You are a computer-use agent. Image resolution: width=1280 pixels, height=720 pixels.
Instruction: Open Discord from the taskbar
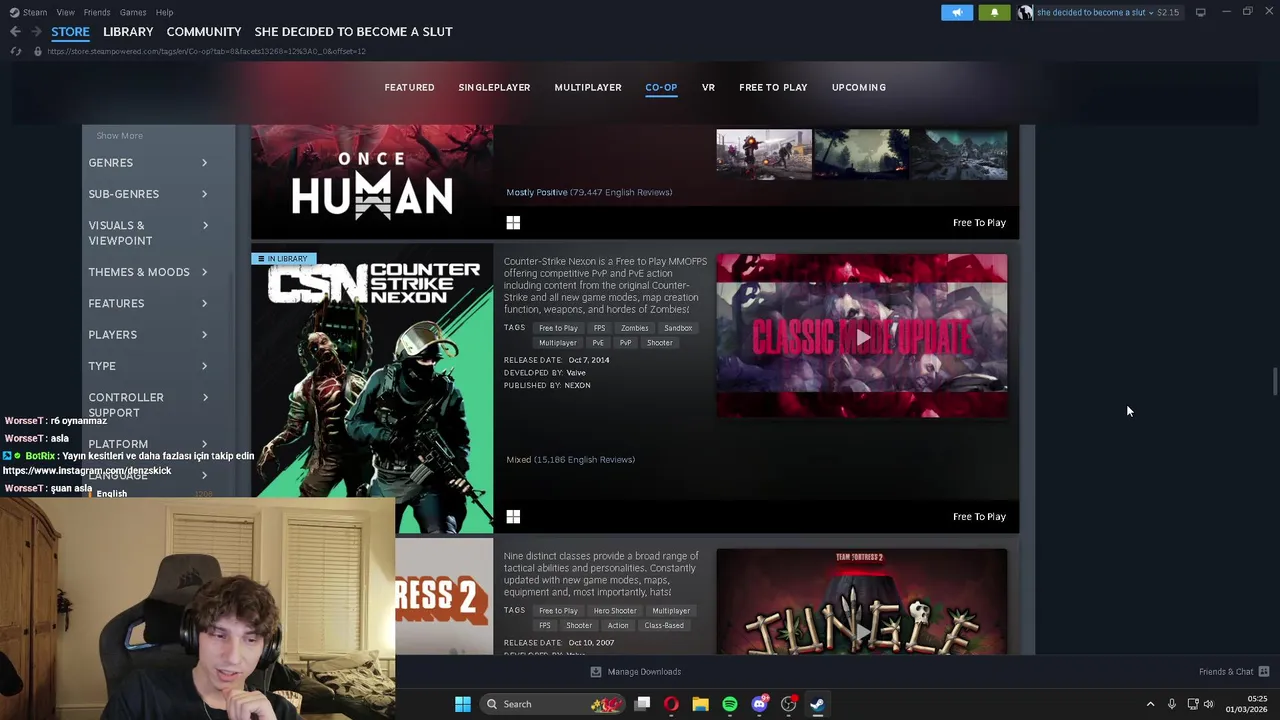pyautogui.click(x=759, y=704)
